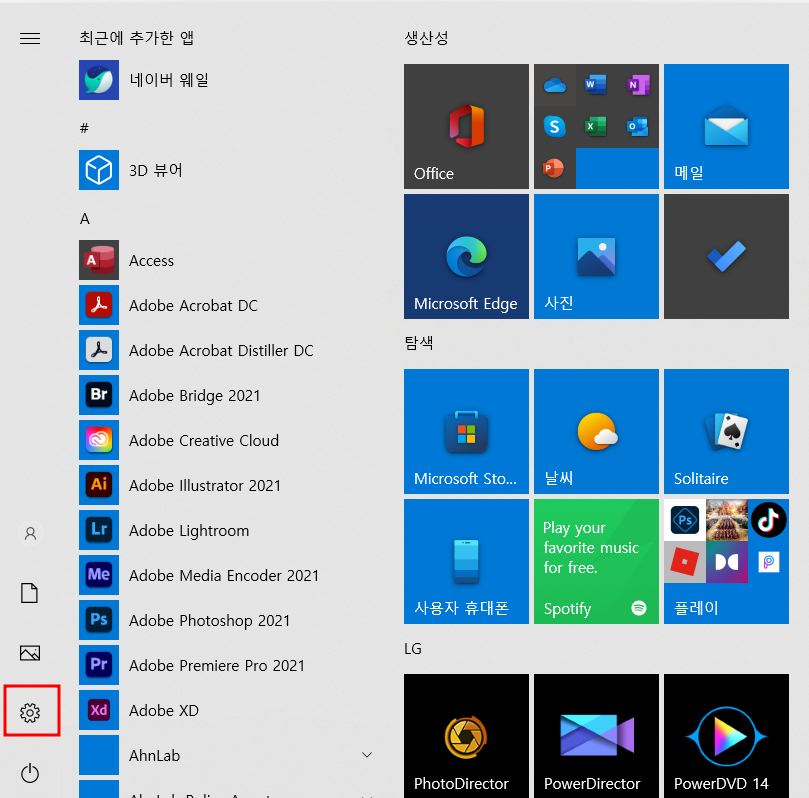Open Dolby icon in the 플레이 tile

[x=726, y=562]
